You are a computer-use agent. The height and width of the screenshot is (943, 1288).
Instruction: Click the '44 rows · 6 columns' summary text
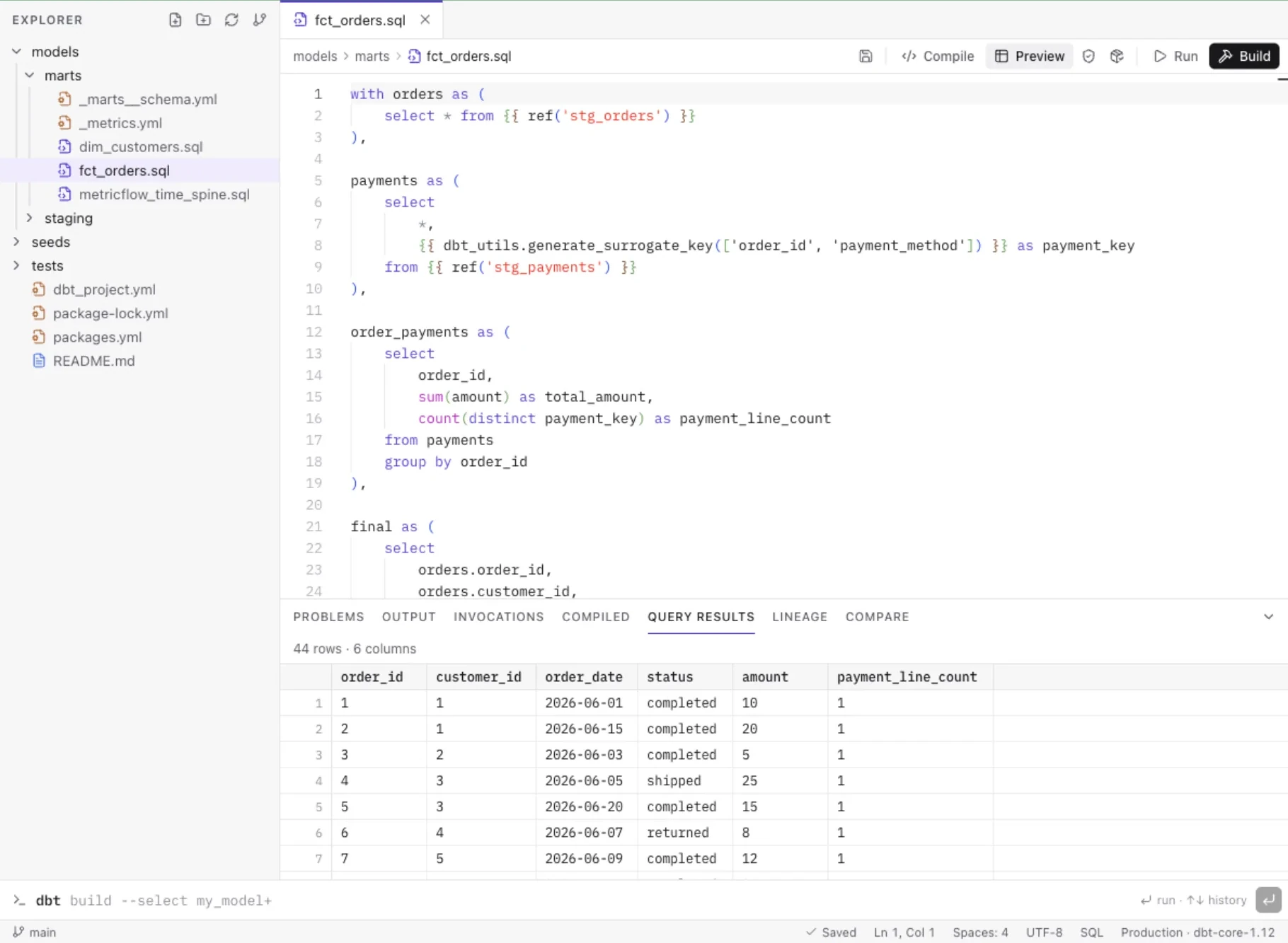(355, 649)
